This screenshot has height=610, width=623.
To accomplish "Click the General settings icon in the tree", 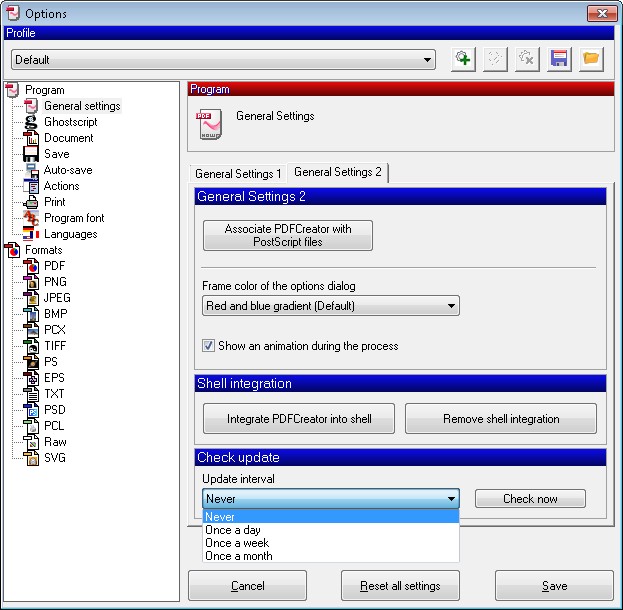I will click(31, 106).
